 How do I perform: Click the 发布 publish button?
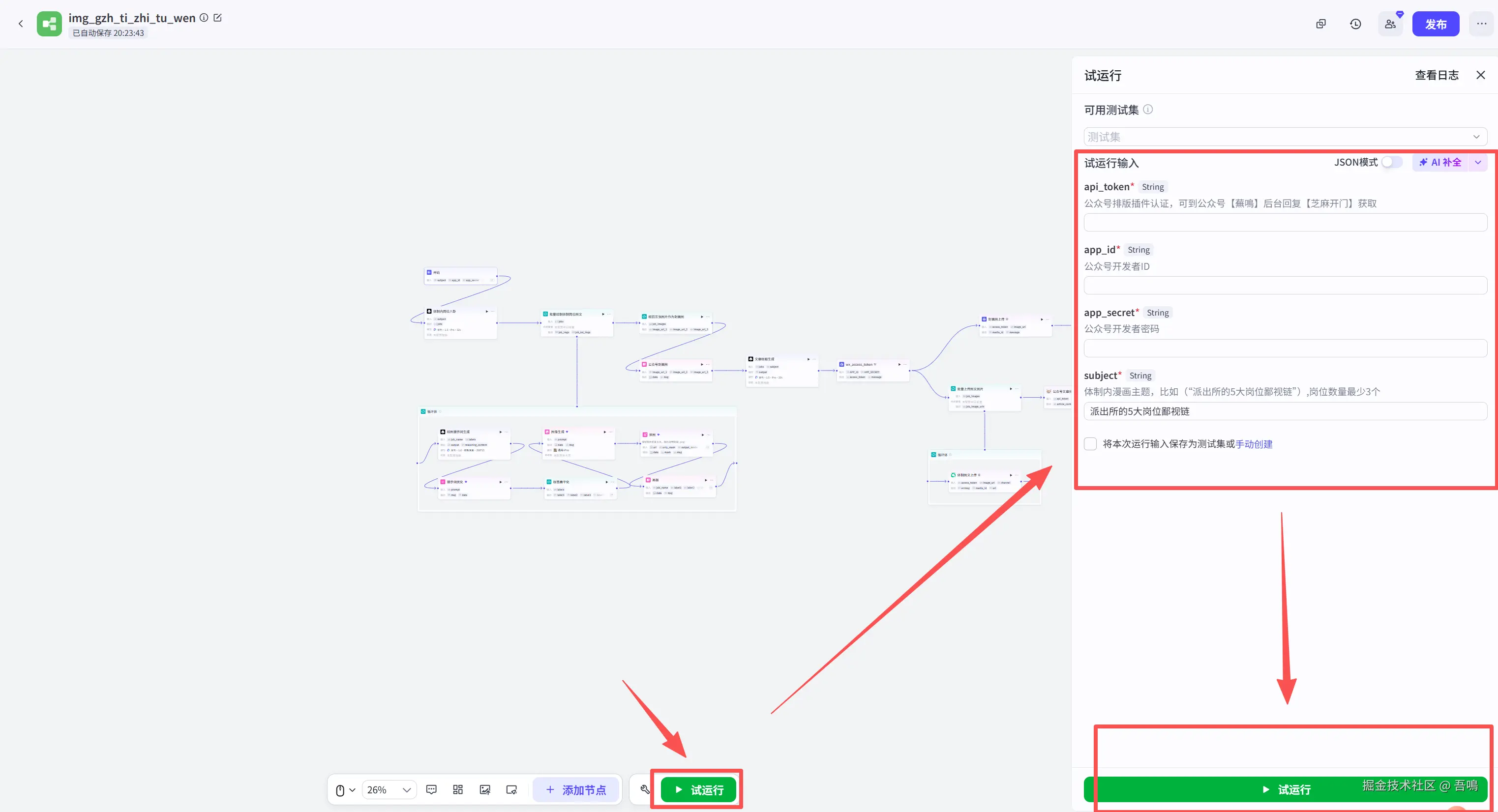click(x=1435, y=24)
